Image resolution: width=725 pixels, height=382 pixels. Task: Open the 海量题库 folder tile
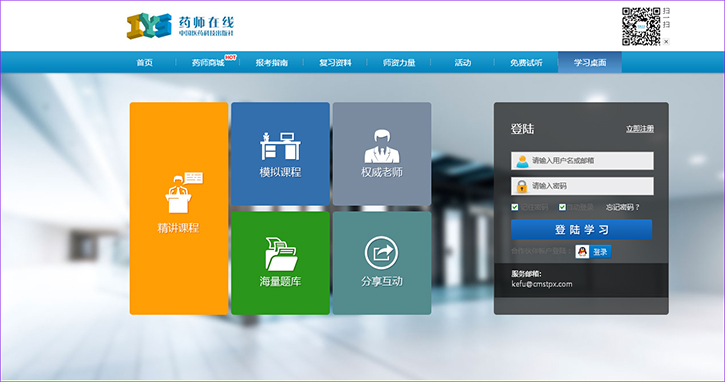(x=280, y=263)
